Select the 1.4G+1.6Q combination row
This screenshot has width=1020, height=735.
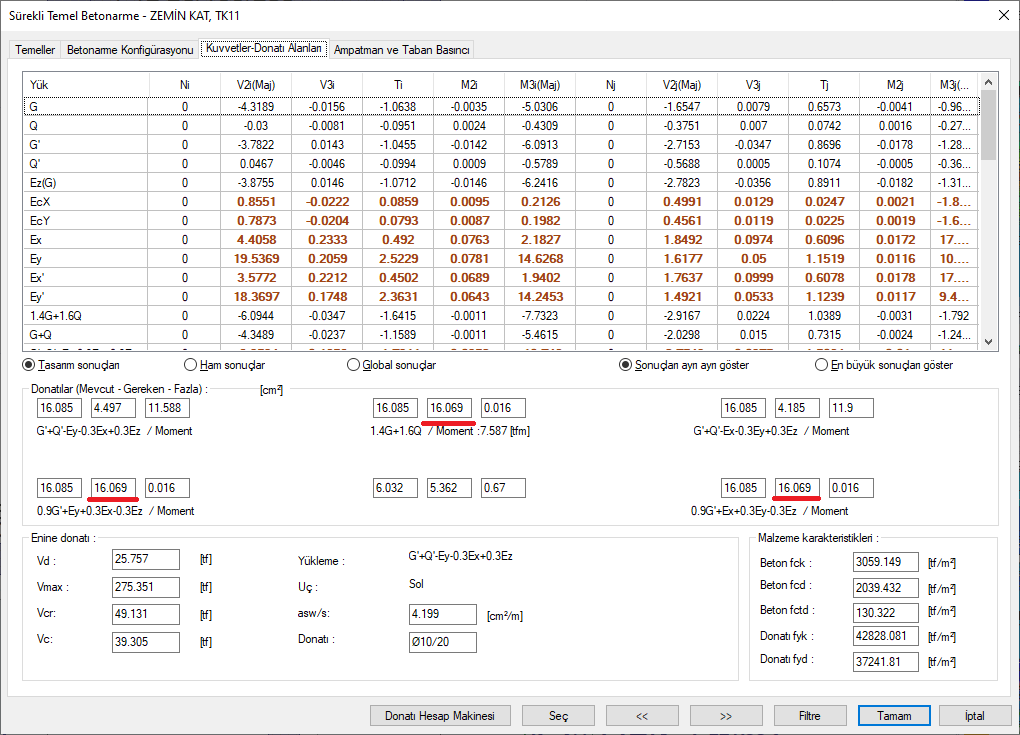[x=502, y=315]
